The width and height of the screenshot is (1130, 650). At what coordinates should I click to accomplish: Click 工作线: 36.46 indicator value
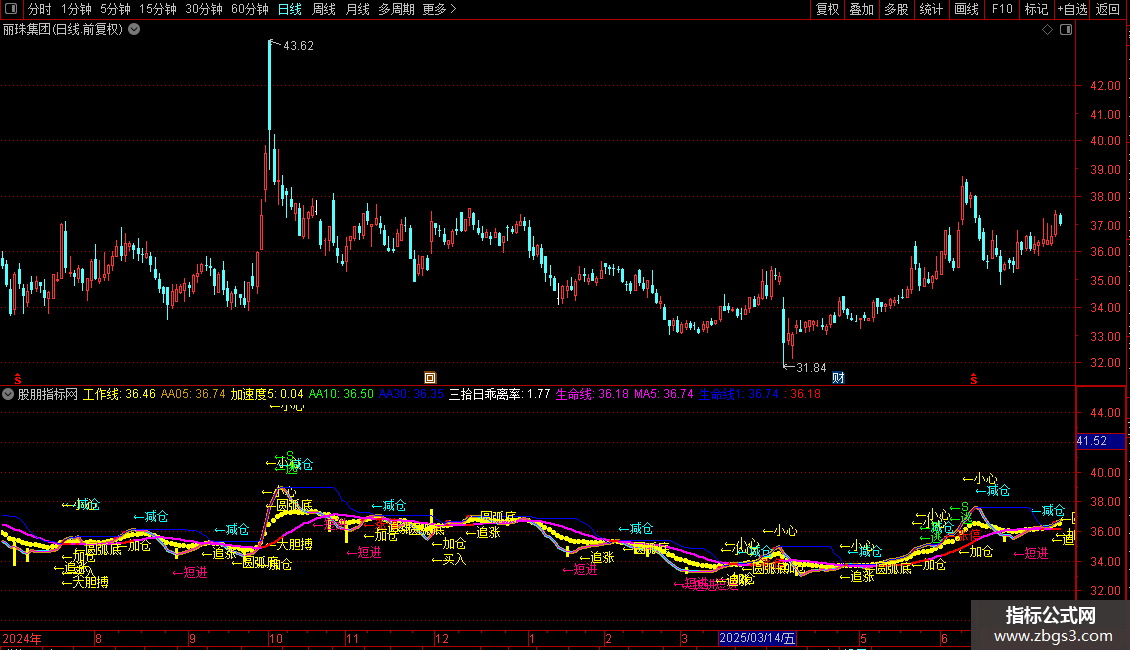(x=119, y=394)
